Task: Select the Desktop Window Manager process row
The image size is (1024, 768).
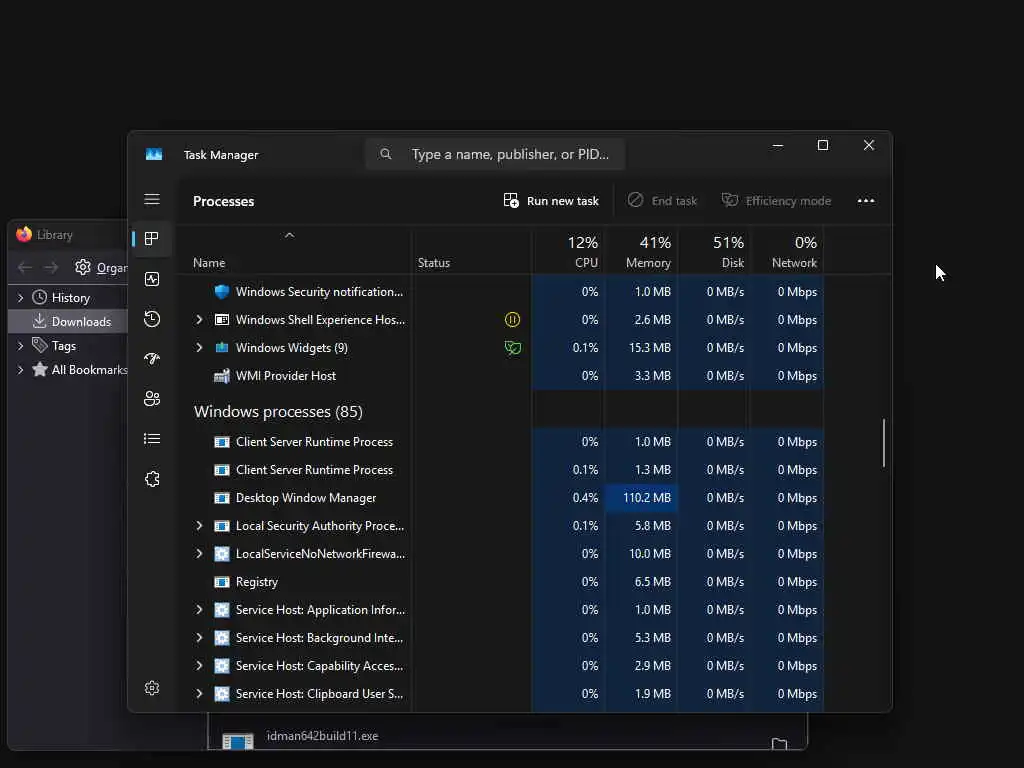Action: point(501,498)
